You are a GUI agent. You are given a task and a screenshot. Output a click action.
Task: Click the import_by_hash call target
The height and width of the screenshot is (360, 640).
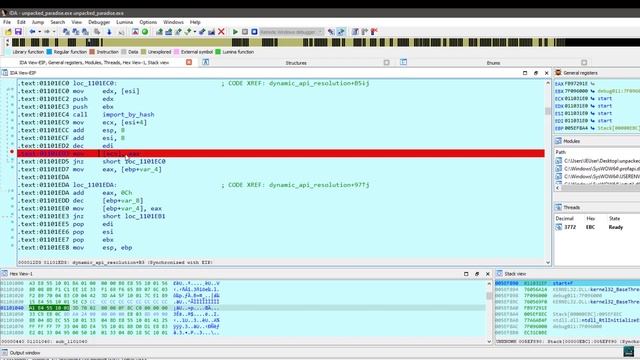click(128, 115)
